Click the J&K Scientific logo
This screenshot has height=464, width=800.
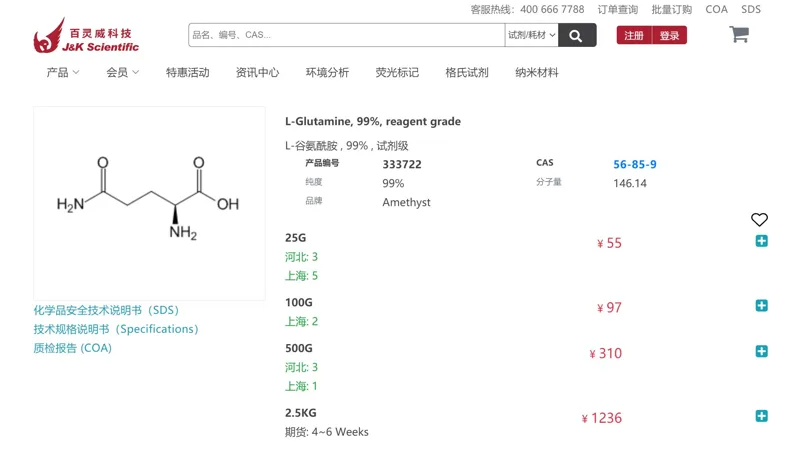(x=86, y=35)
